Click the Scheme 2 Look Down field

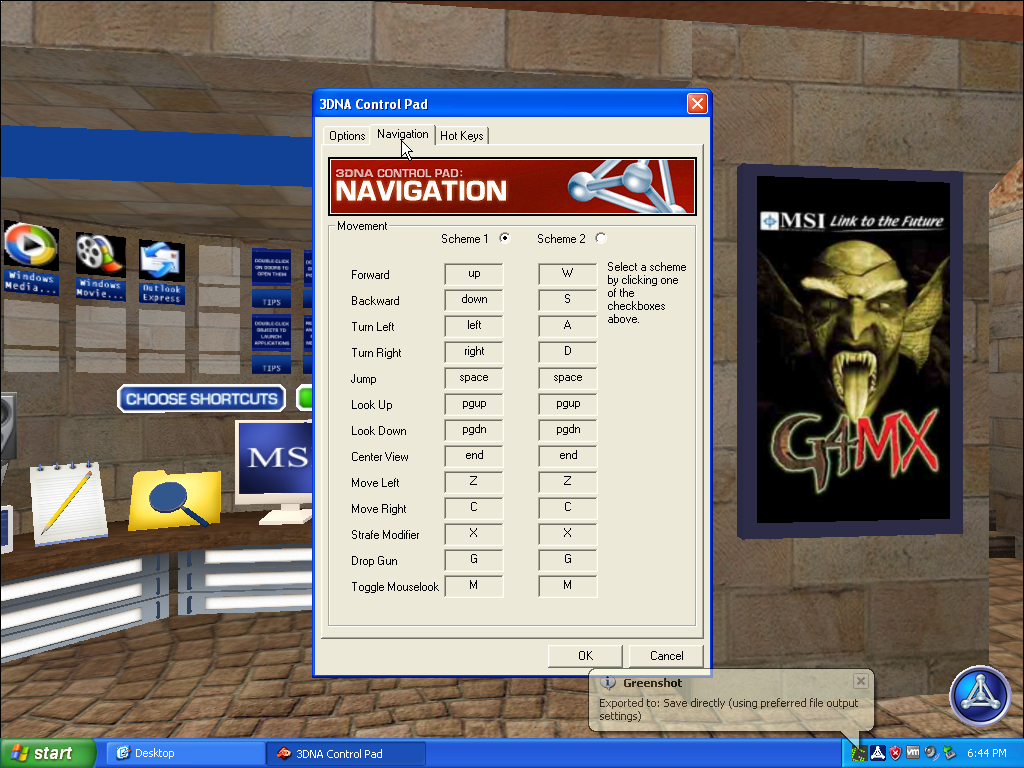(568, 430)
